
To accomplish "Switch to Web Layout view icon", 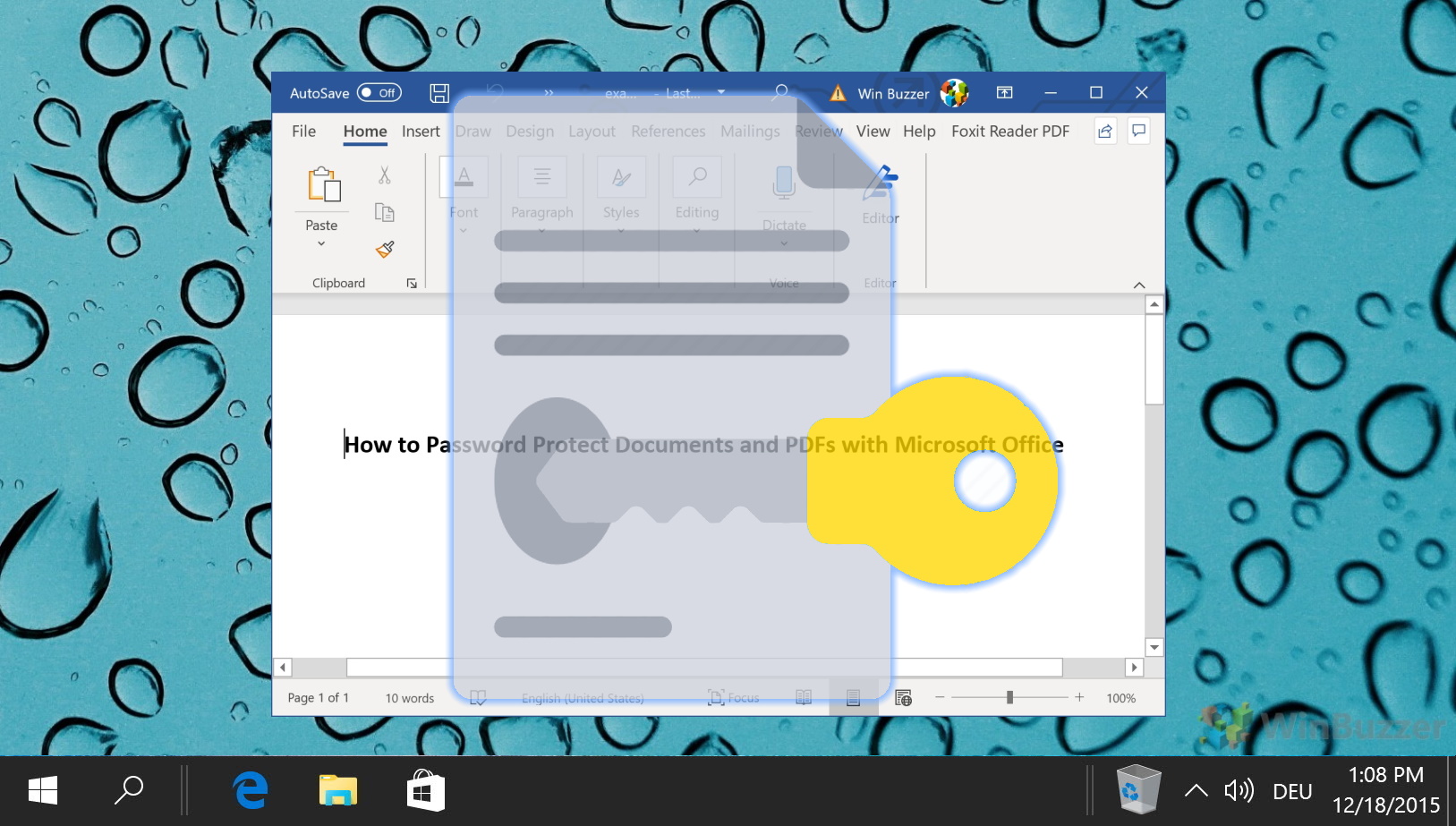I will click(904, 698).
